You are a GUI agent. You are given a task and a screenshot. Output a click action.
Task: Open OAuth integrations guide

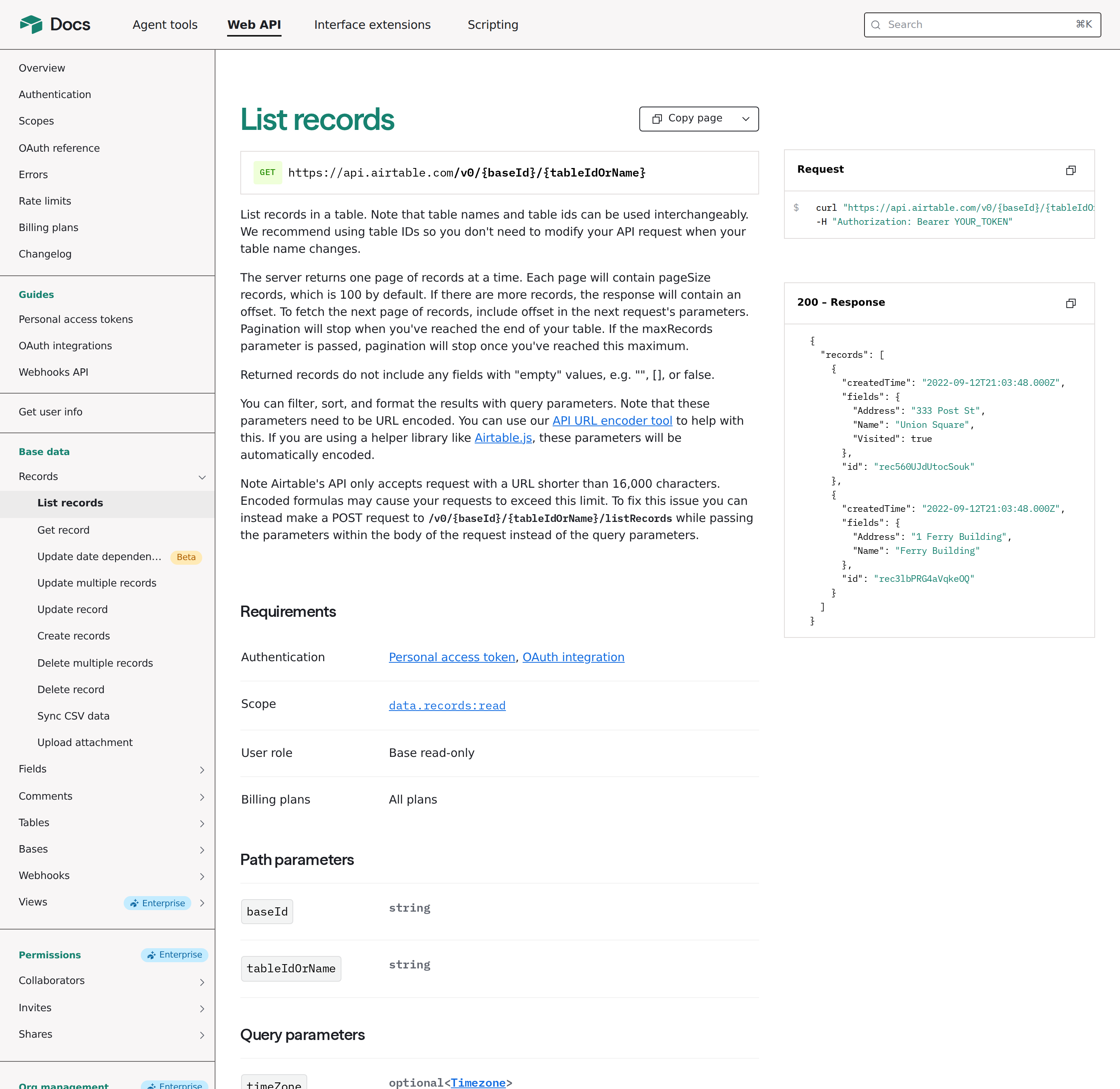tap(65, 345)
